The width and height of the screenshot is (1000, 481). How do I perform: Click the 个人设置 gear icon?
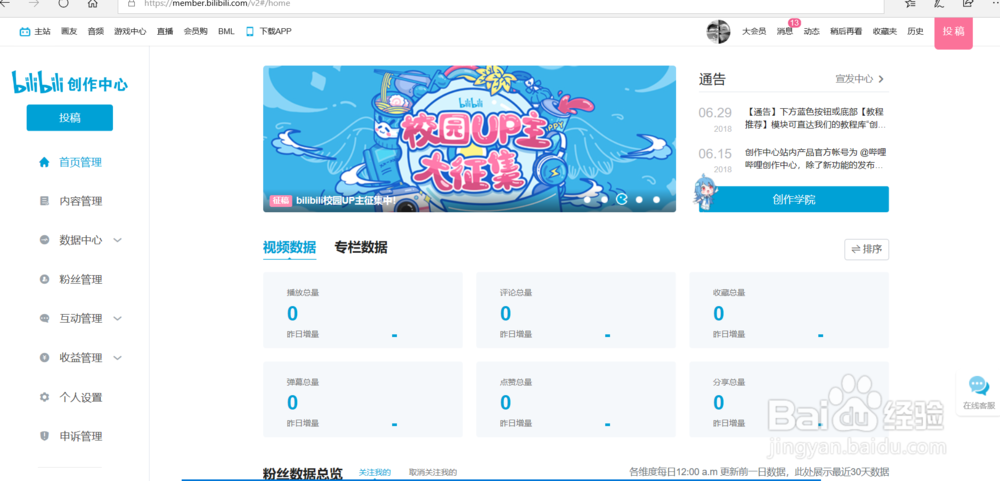44,397
